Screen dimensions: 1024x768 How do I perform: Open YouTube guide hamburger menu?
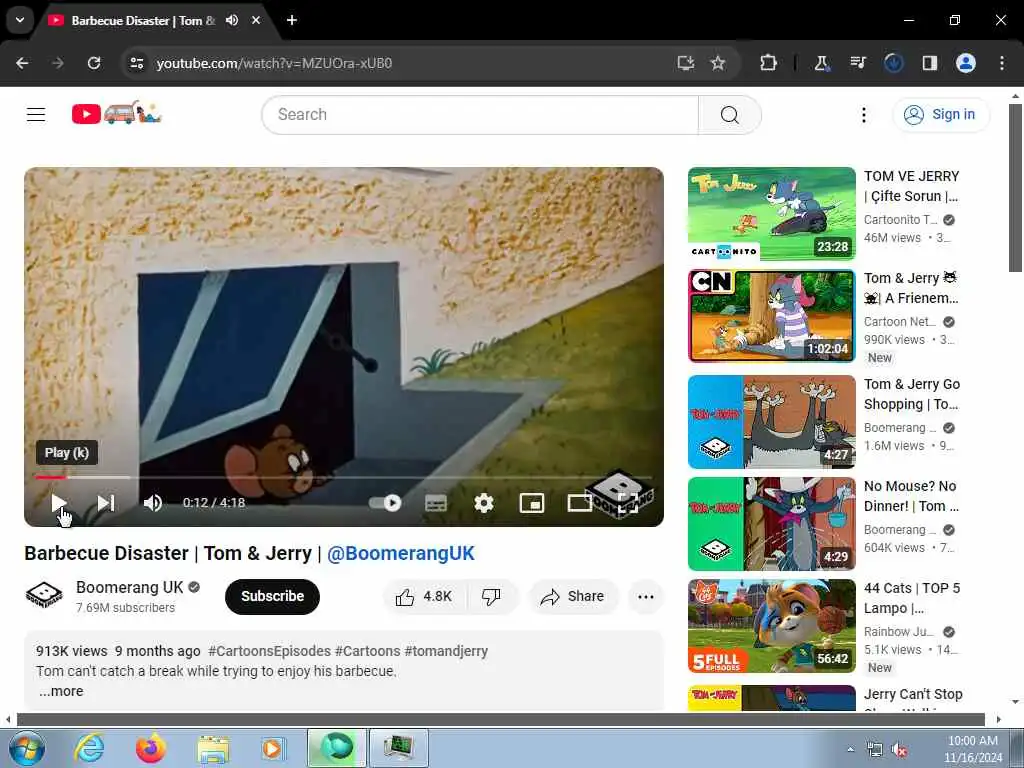click(36, 114)
